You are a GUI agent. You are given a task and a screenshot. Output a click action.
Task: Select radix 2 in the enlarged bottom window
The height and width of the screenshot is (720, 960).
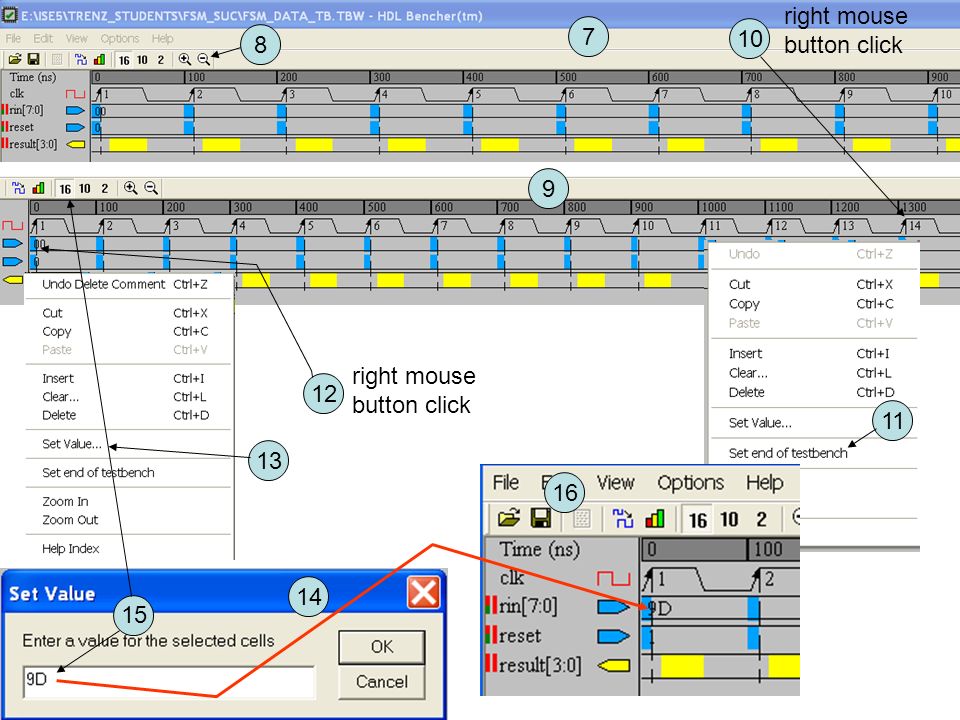tap(761, 520)
